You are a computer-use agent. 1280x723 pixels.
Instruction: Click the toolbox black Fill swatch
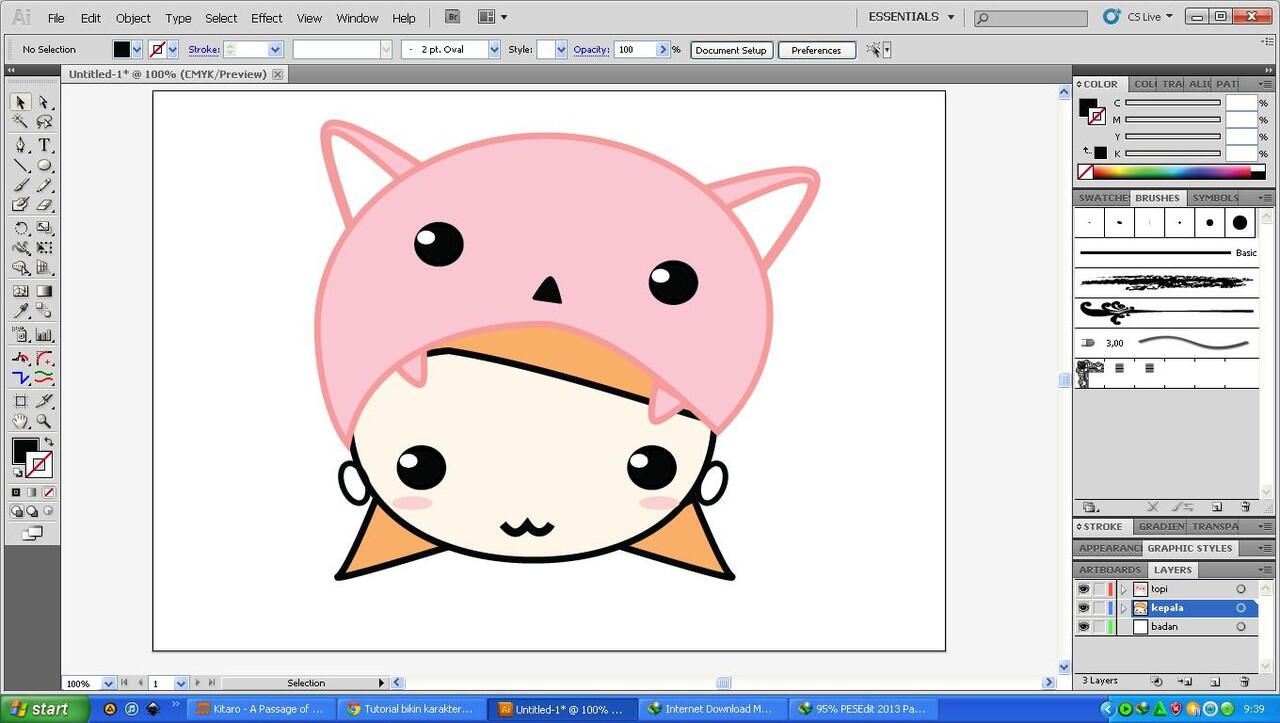point(25,451)
